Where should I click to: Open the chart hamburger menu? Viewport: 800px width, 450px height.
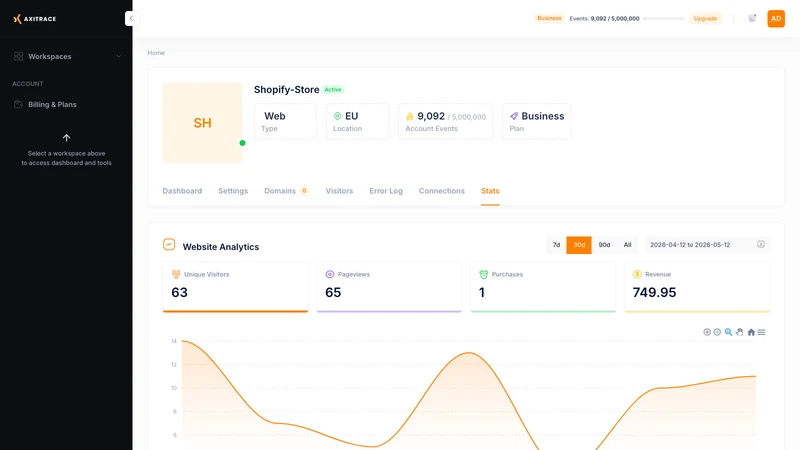pos(761,332)
